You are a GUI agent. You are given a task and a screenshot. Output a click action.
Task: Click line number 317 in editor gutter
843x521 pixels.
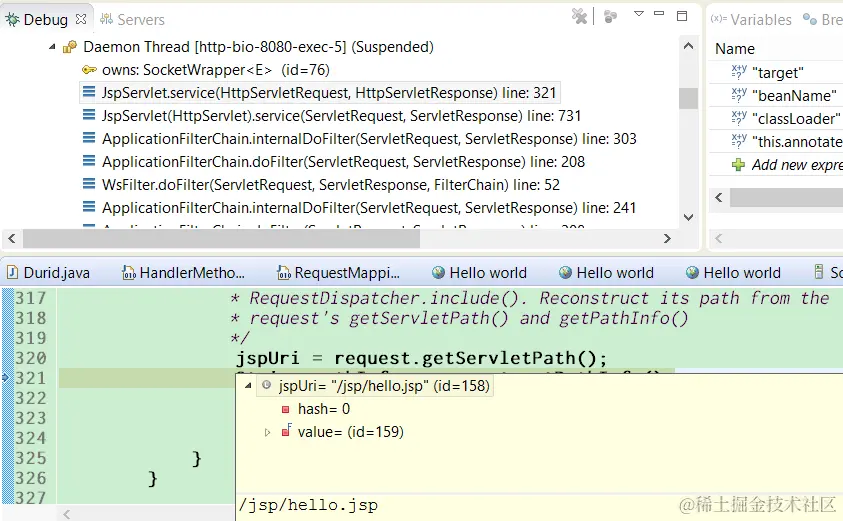(x=31, y=298)
